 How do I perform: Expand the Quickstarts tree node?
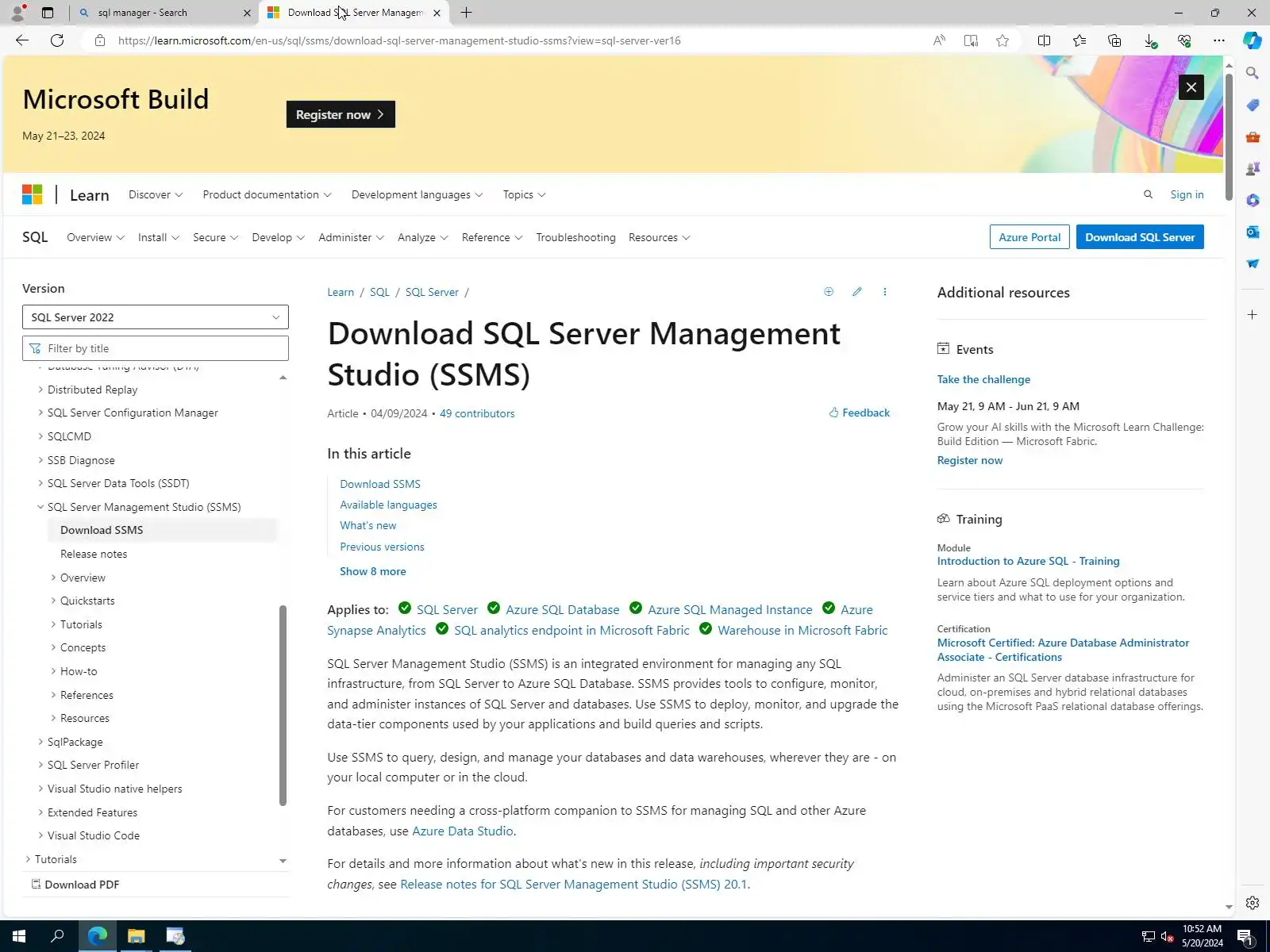pyautogui.click(x=53, y=601)
